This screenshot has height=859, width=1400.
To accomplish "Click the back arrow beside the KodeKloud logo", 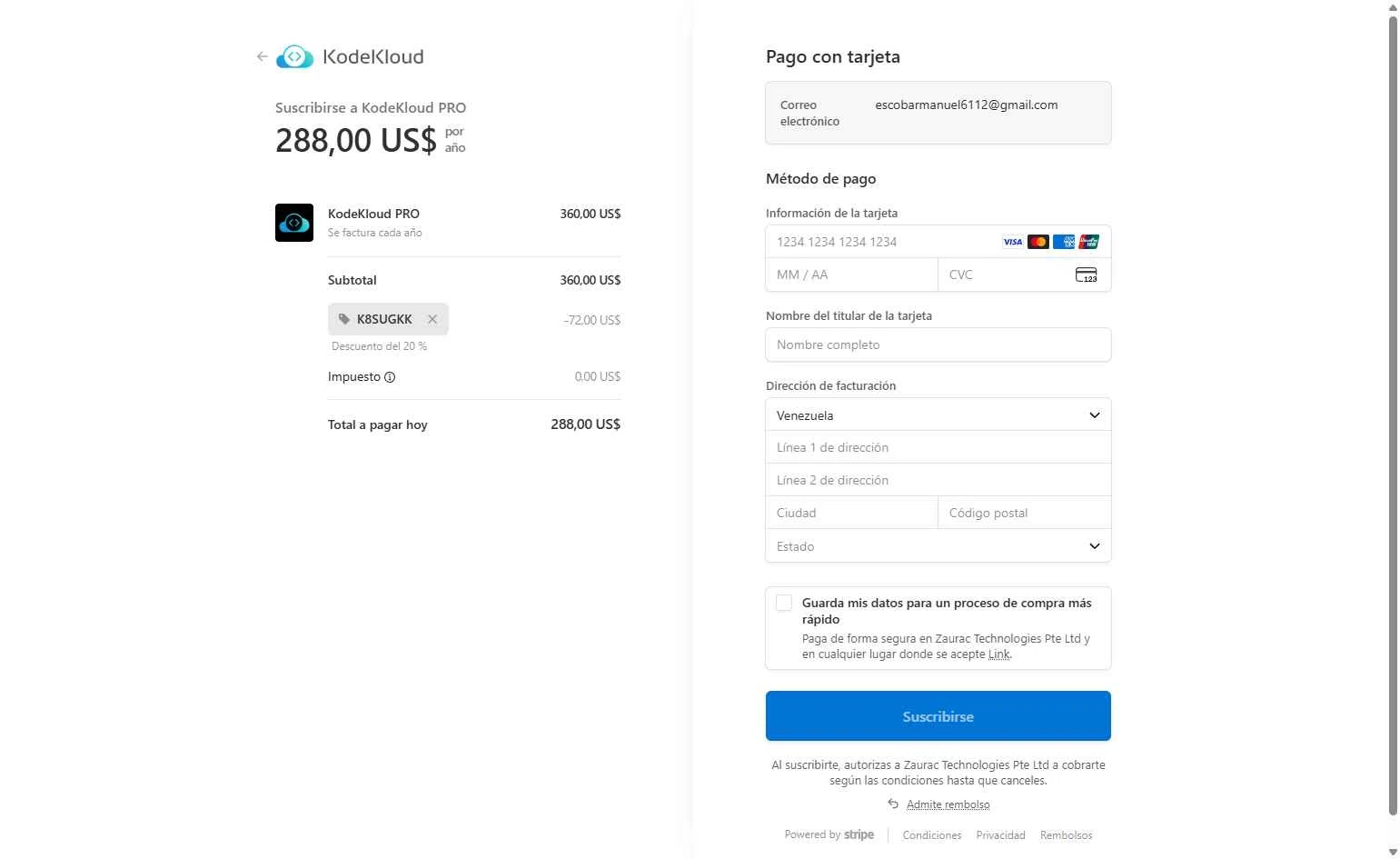I will 262,56.
